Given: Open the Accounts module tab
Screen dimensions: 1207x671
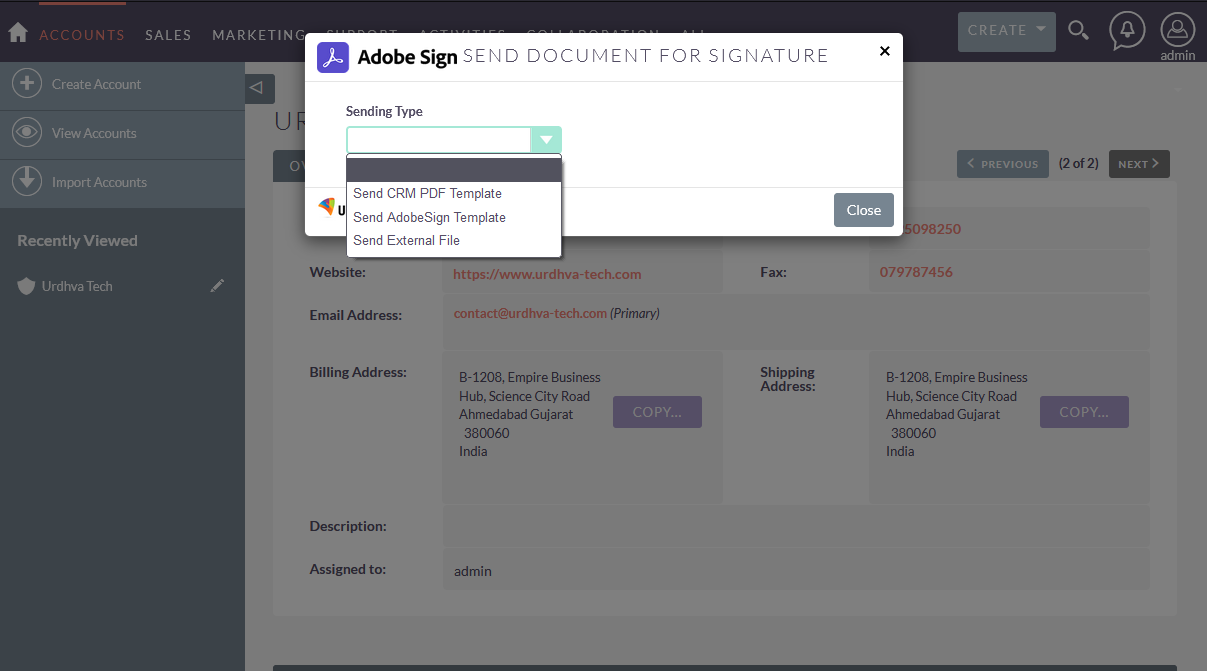Looking at the screenshot, I should point(82,35).
